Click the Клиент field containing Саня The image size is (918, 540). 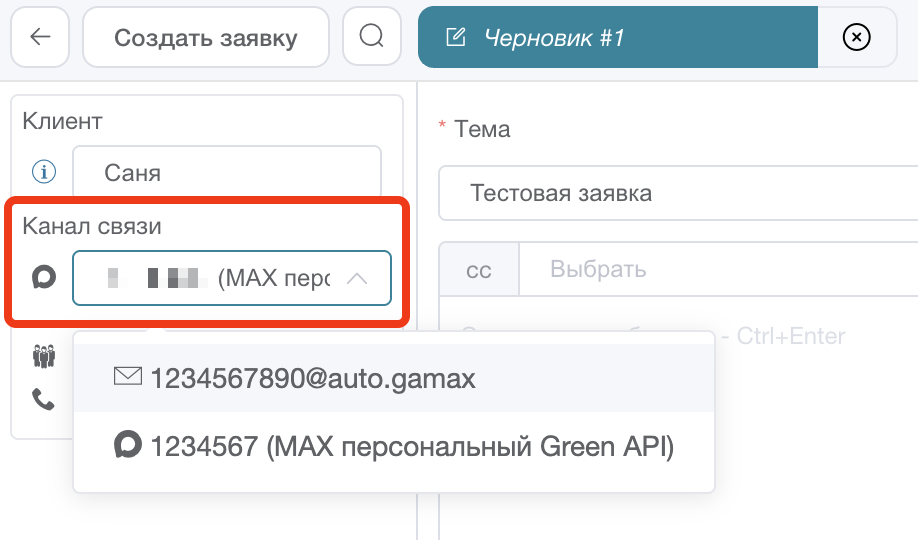pyautogui.click(x=227, y=173)
